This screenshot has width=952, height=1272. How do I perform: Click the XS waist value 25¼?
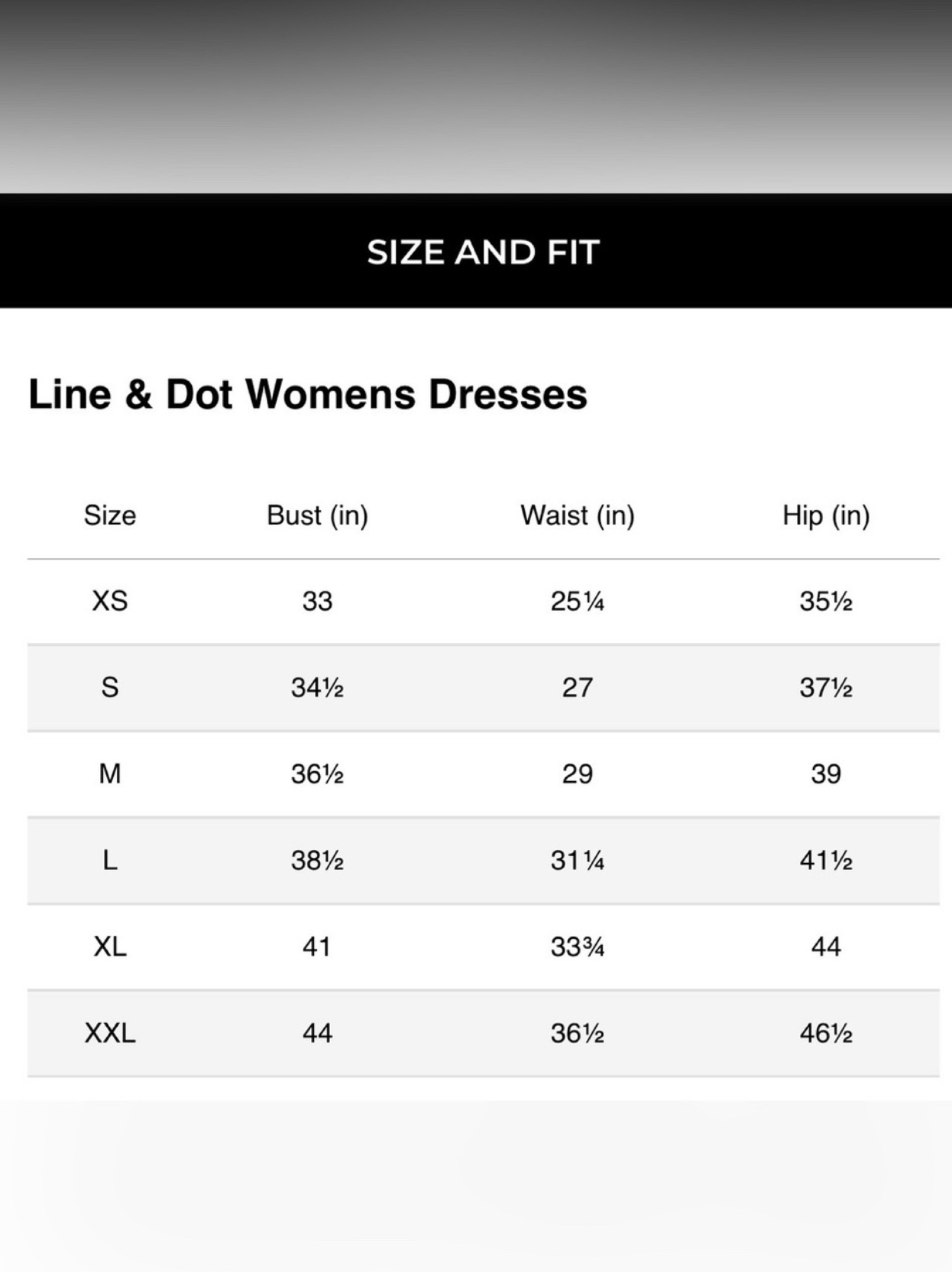578,602
